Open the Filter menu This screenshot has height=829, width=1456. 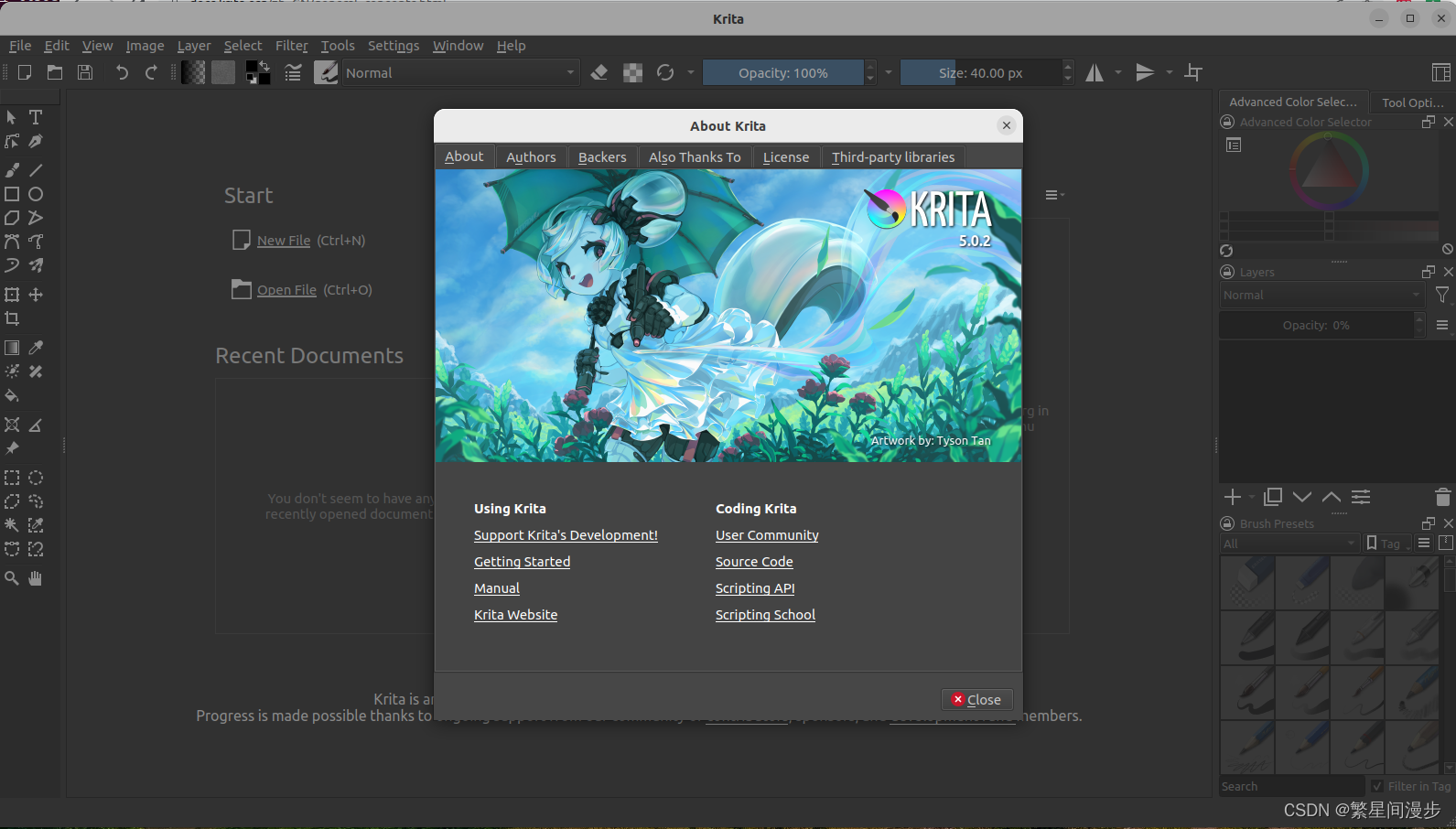tap(291, 46)
